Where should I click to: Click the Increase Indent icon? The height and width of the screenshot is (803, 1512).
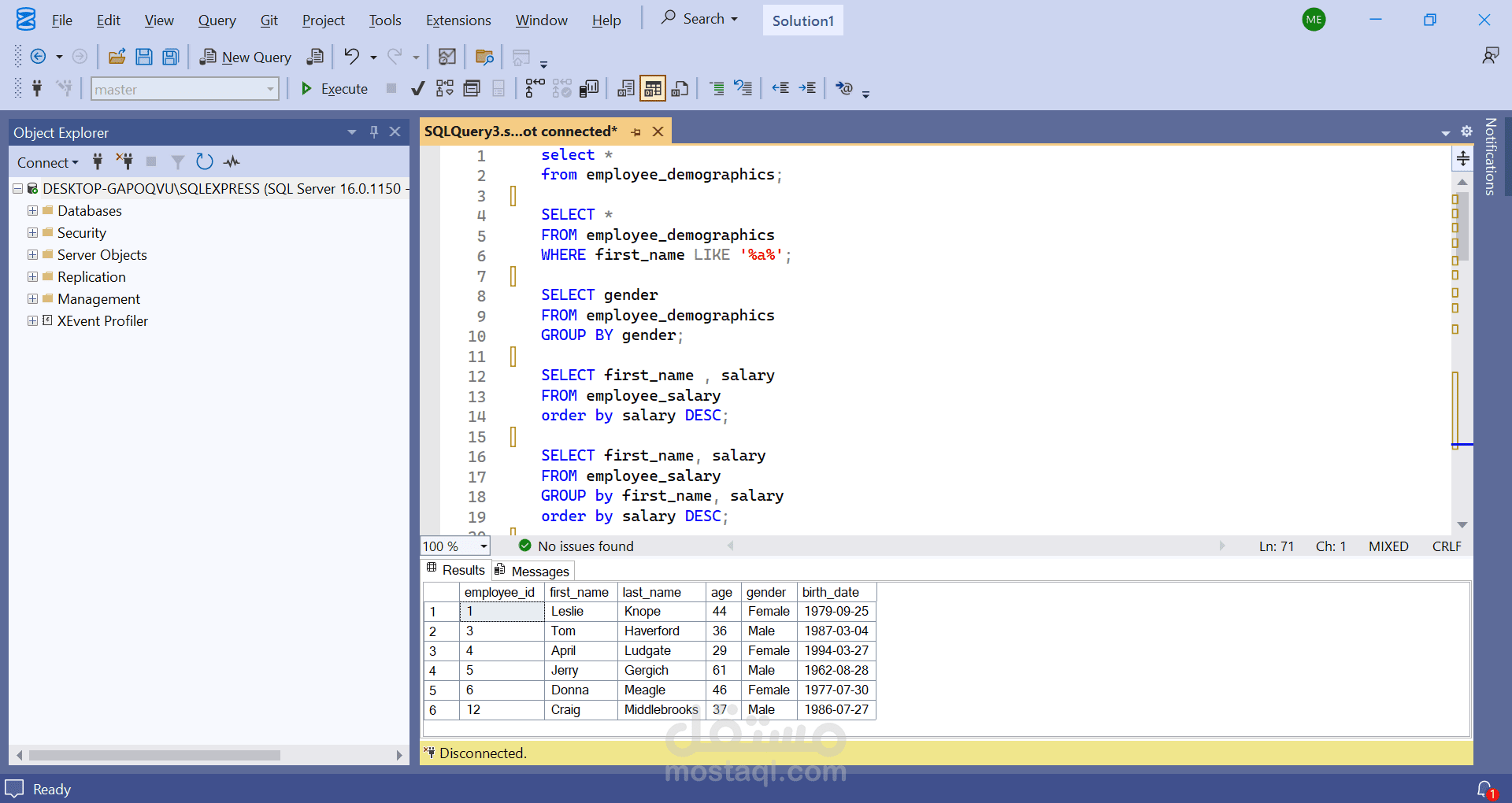click(x=807, y=88)
